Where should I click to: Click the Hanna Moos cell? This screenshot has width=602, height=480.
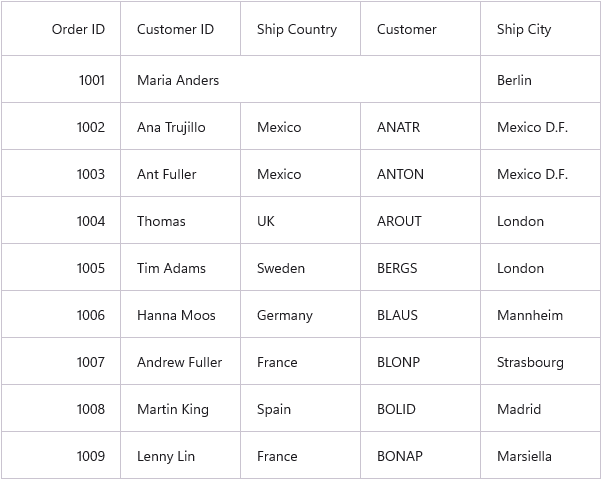point(180,314)
